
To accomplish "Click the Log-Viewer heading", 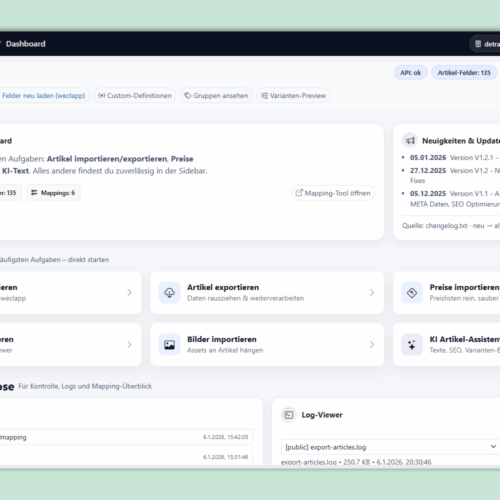I will pyautogui.click(x=322, y=415).
